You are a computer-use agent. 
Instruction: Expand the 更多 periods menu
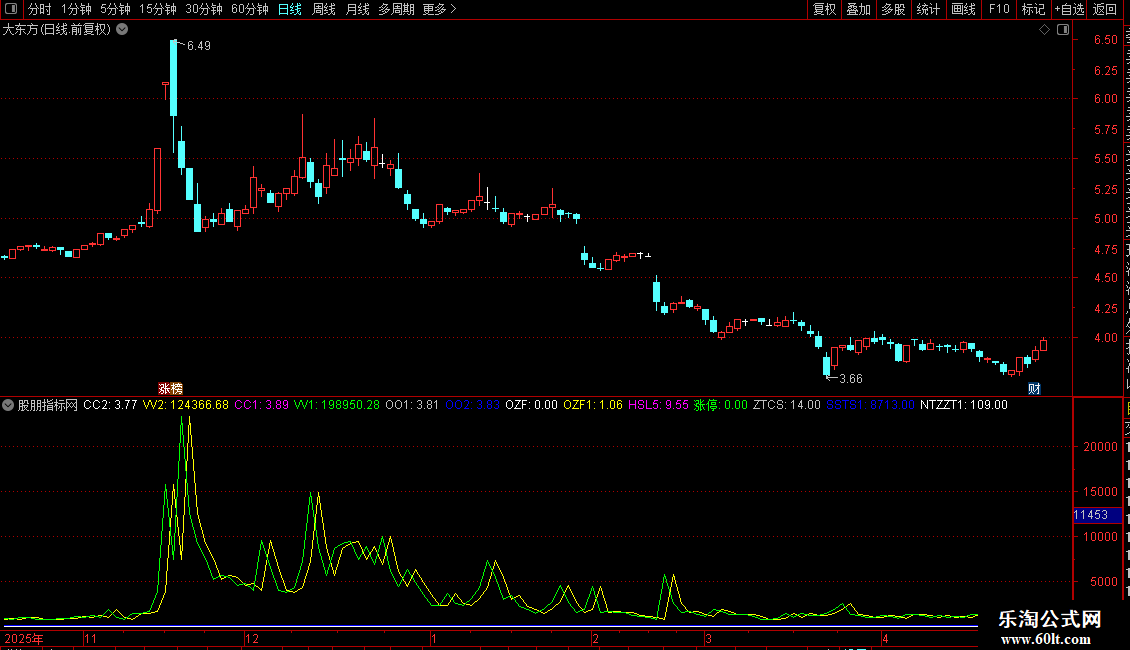(439, 9)
